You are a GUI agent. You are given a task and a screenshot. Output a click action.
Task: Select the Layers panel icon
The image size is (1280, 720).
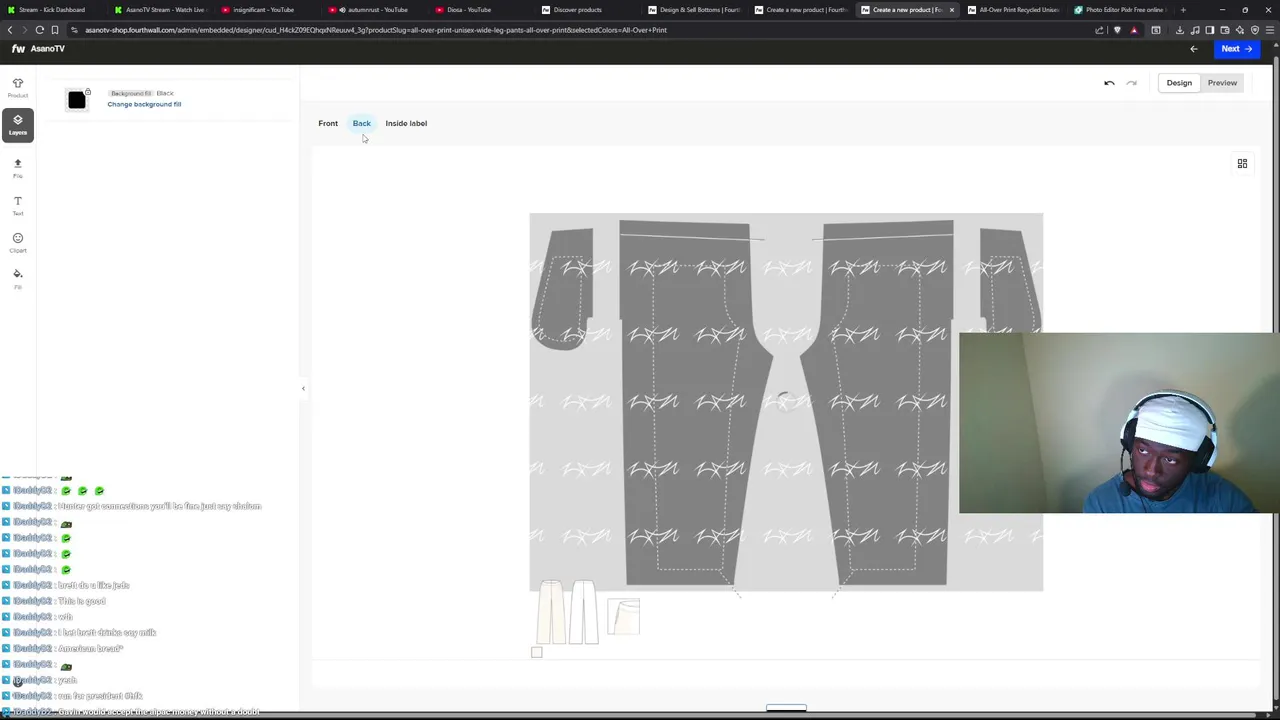pyautogui.click(x=17, y=125)
